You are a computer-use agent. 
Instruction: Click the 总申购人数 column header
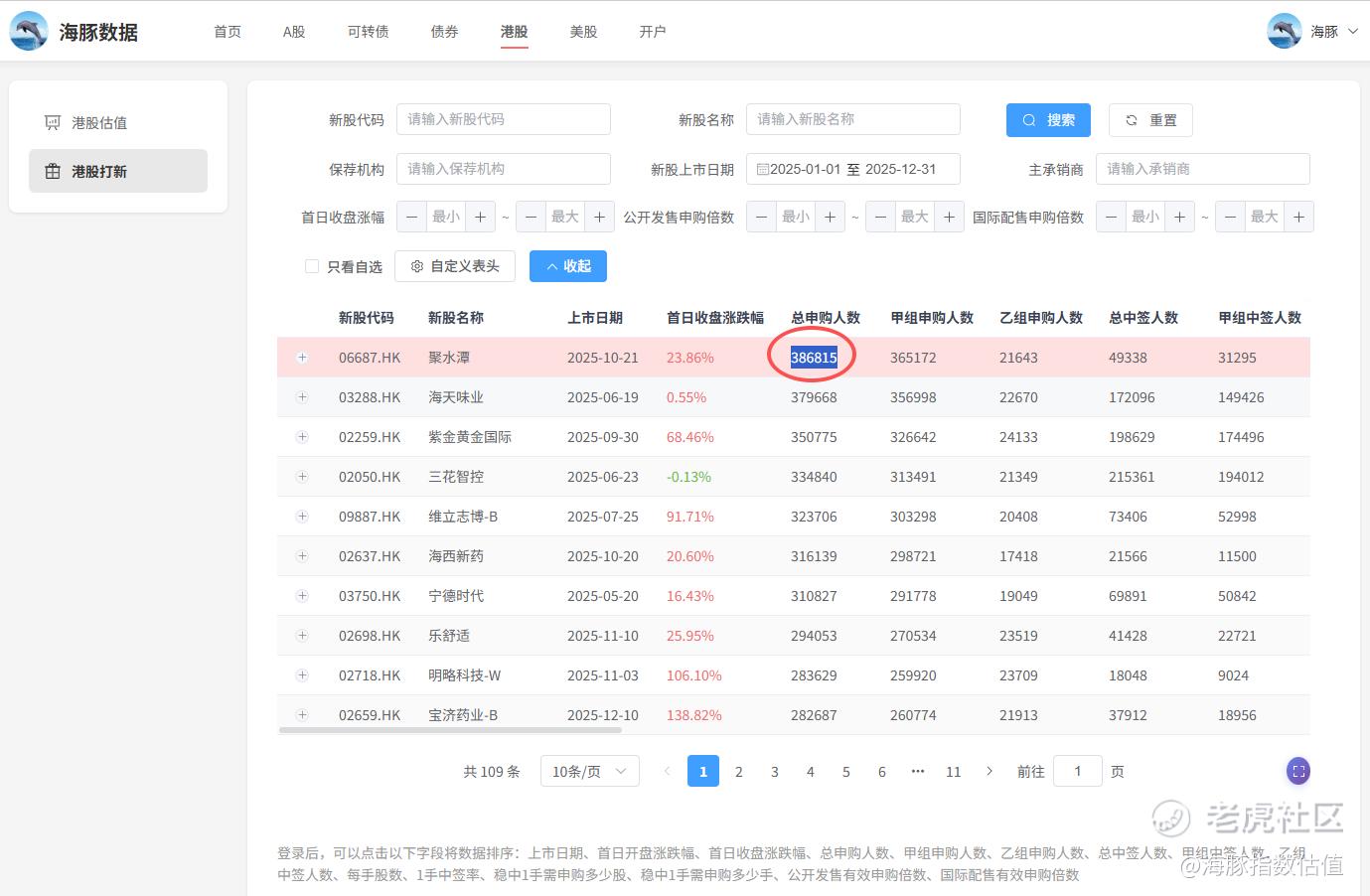[826, 318]
